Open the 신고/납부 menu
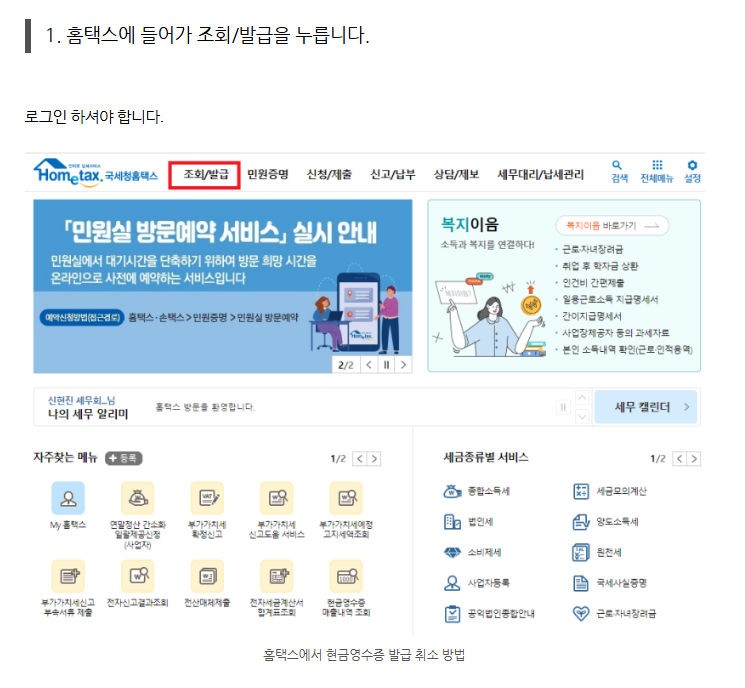The width and height of the screenshot is (745, 688). [393, 174]
